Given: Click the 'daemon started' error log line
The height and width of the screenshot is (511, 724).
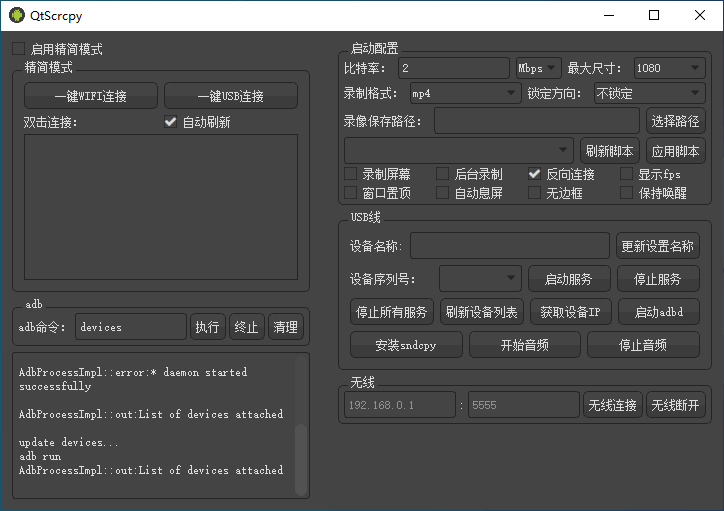Looking at the screenshot, I should pyautogui.click(x=133, y=379).
